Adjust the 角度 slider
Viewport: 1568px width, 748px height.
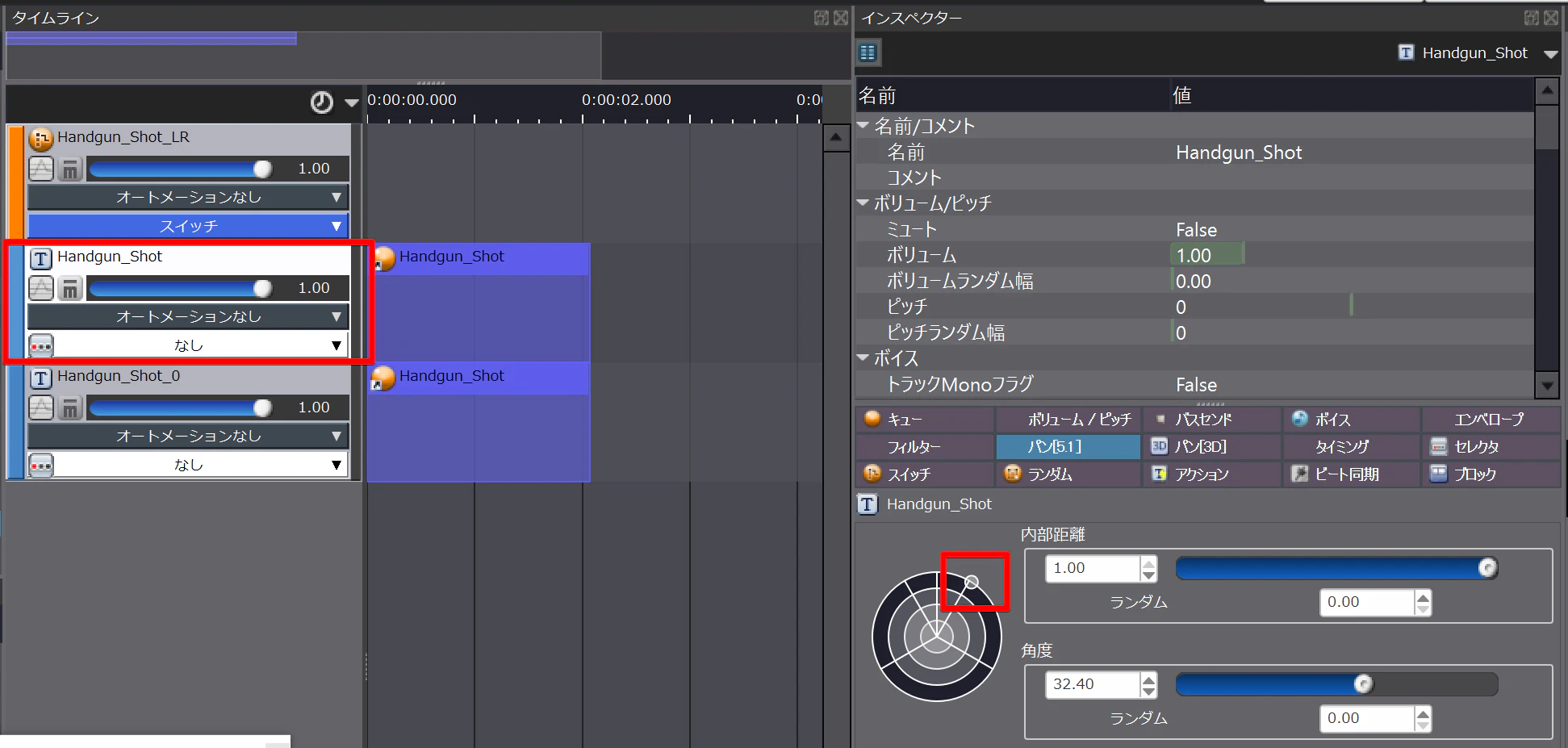[1336, 684]
